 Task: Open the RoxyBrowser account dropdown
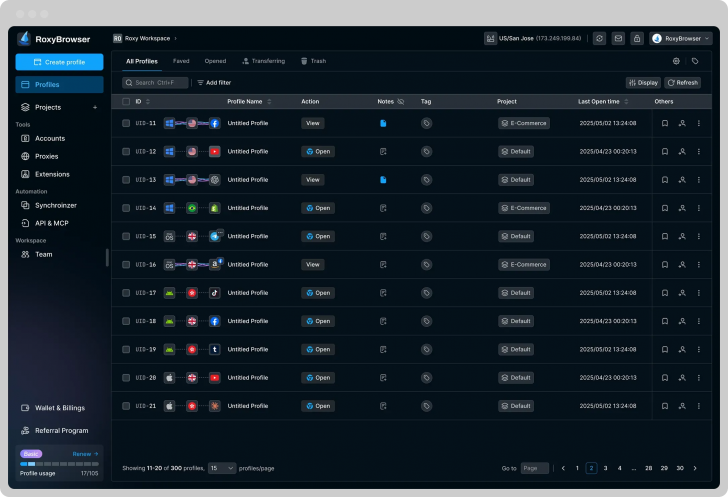[x=681, y=38]
